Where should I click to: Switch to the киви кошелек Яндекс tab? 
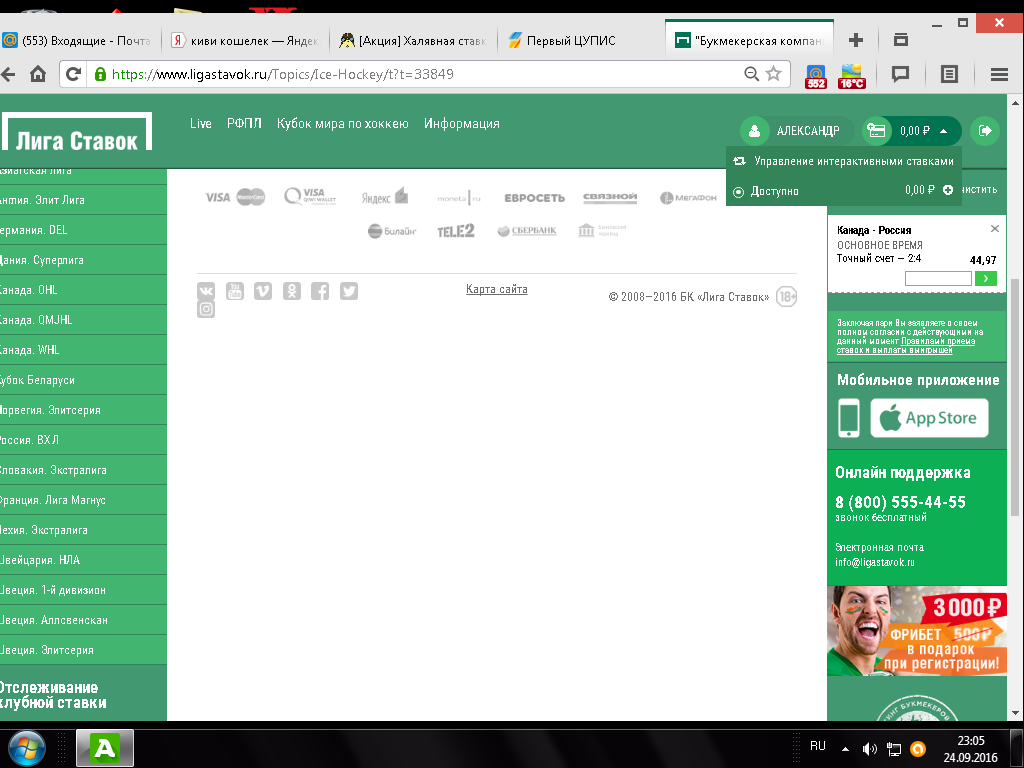[x=246, y=40]
